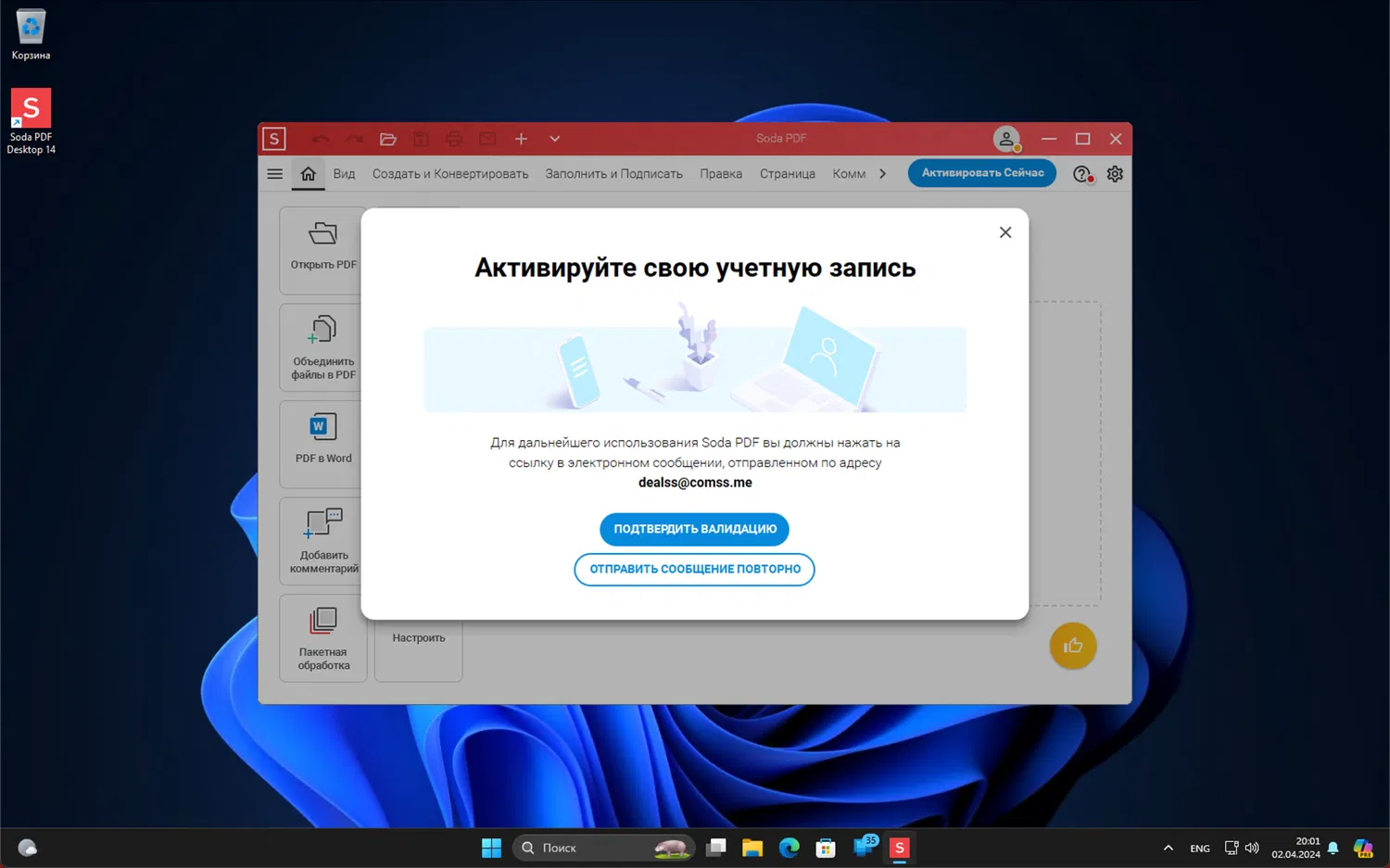
Task: Click the dialog illustration banner
Action: click(x=695, y=358)
